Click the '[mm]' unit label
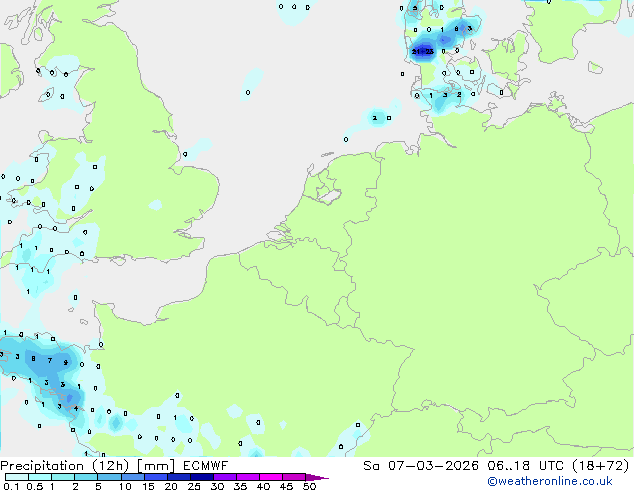Viewport: 634px width, 490px height. 156,466
